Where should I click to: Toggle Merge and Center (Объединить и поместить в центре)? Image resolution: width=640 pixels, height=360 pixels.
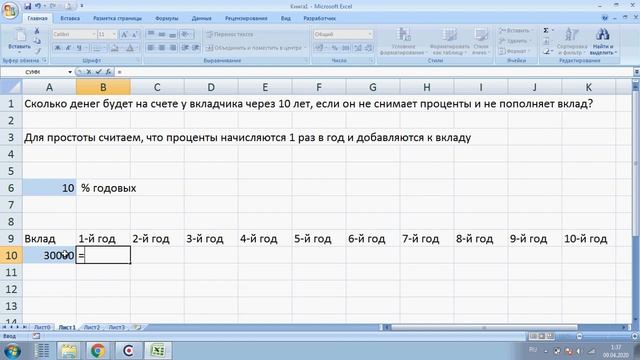(256, 48)
